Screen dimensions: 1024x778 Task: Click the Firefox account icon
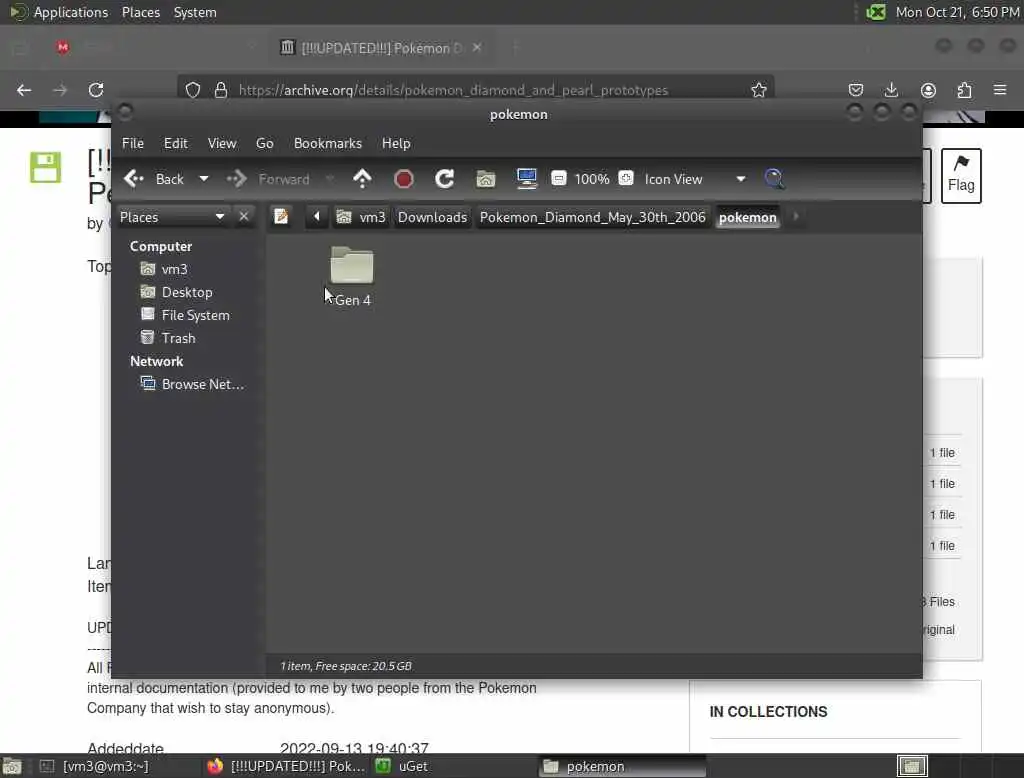(x=928, y=89)
